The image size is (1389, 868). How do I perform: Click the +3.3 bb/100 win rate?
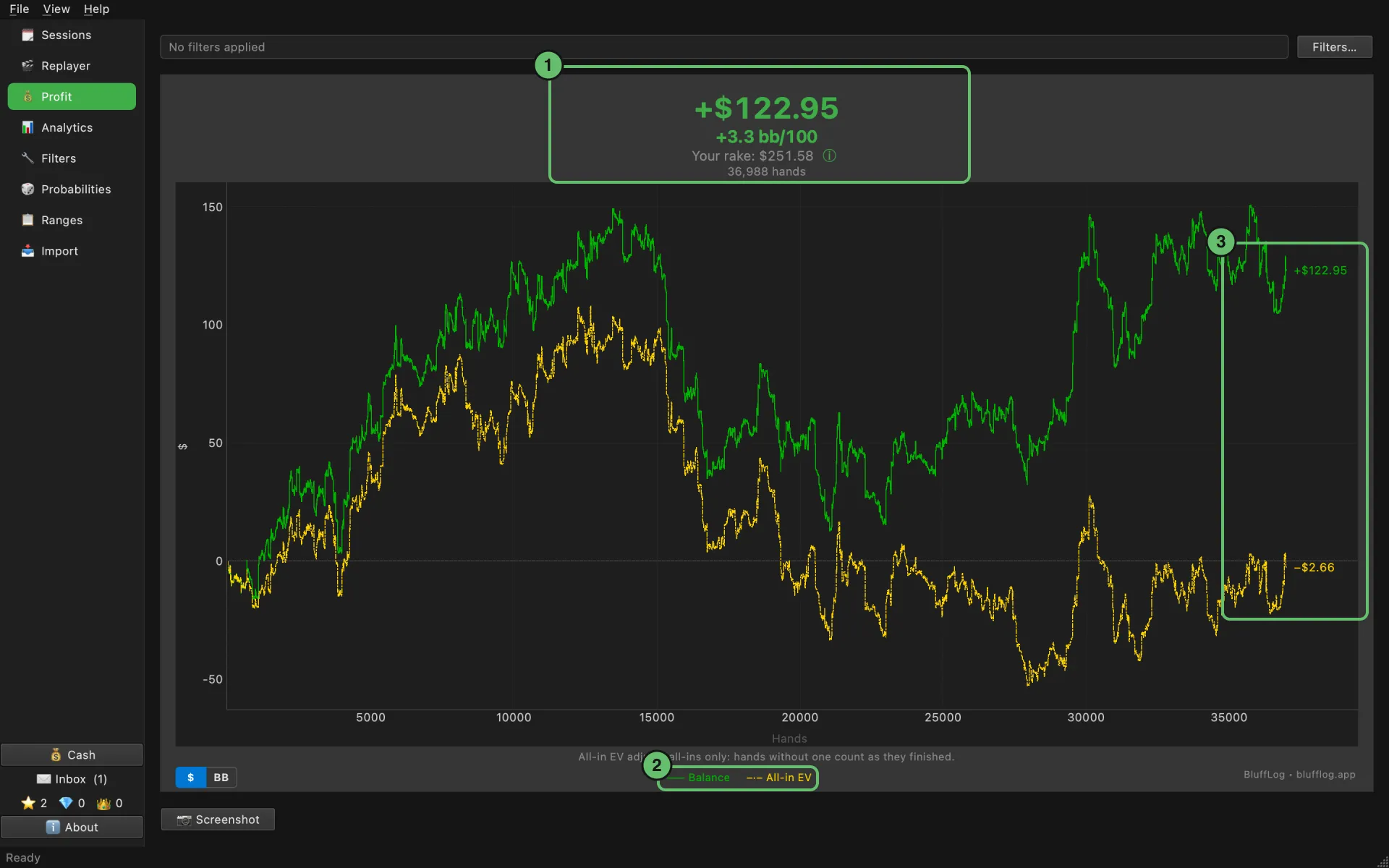coord(766,137)
